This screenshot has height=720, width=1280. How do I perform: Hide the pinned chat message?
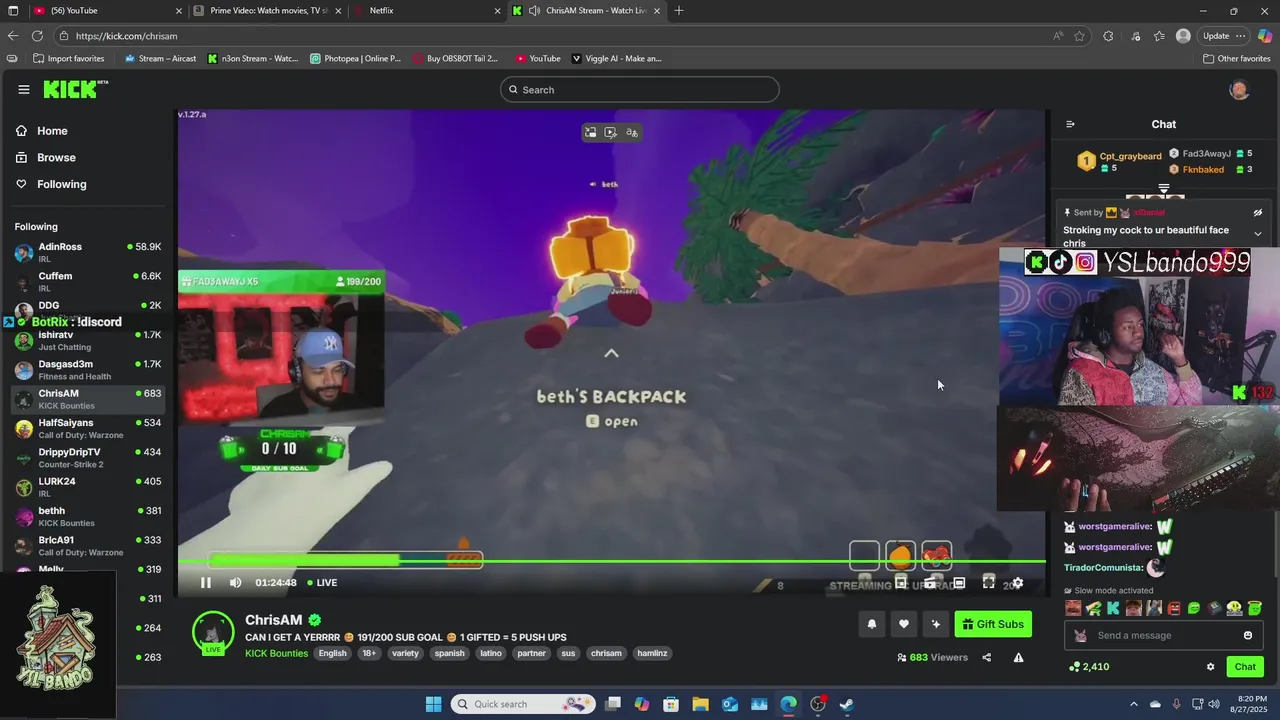(x=1258, y=212)
